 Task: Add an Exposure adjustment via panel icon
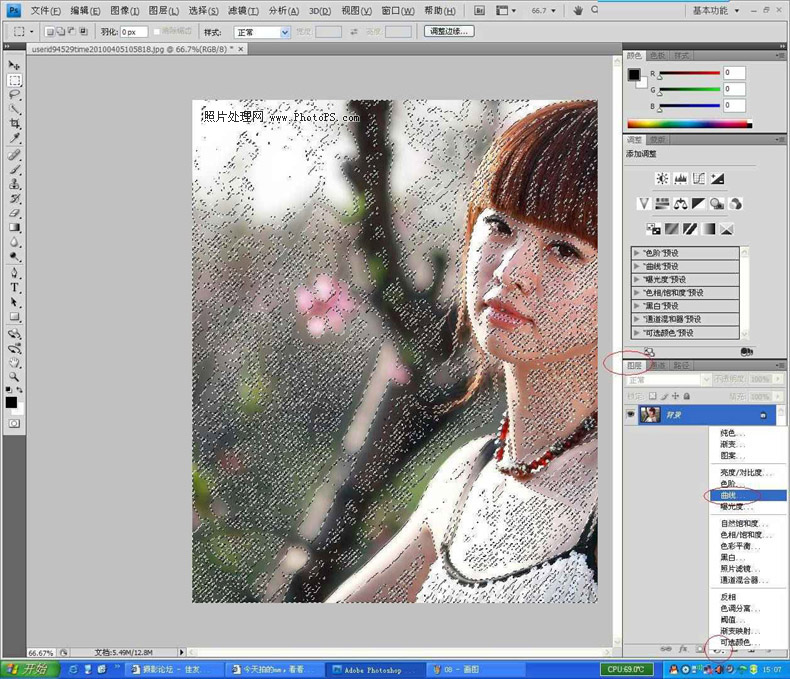[x=717, y=178]
